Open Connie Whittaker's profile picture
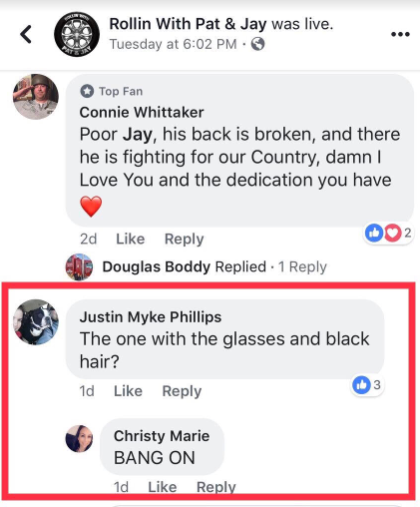The height and width of the screenshot is (507, 420). tap(36, 97)
